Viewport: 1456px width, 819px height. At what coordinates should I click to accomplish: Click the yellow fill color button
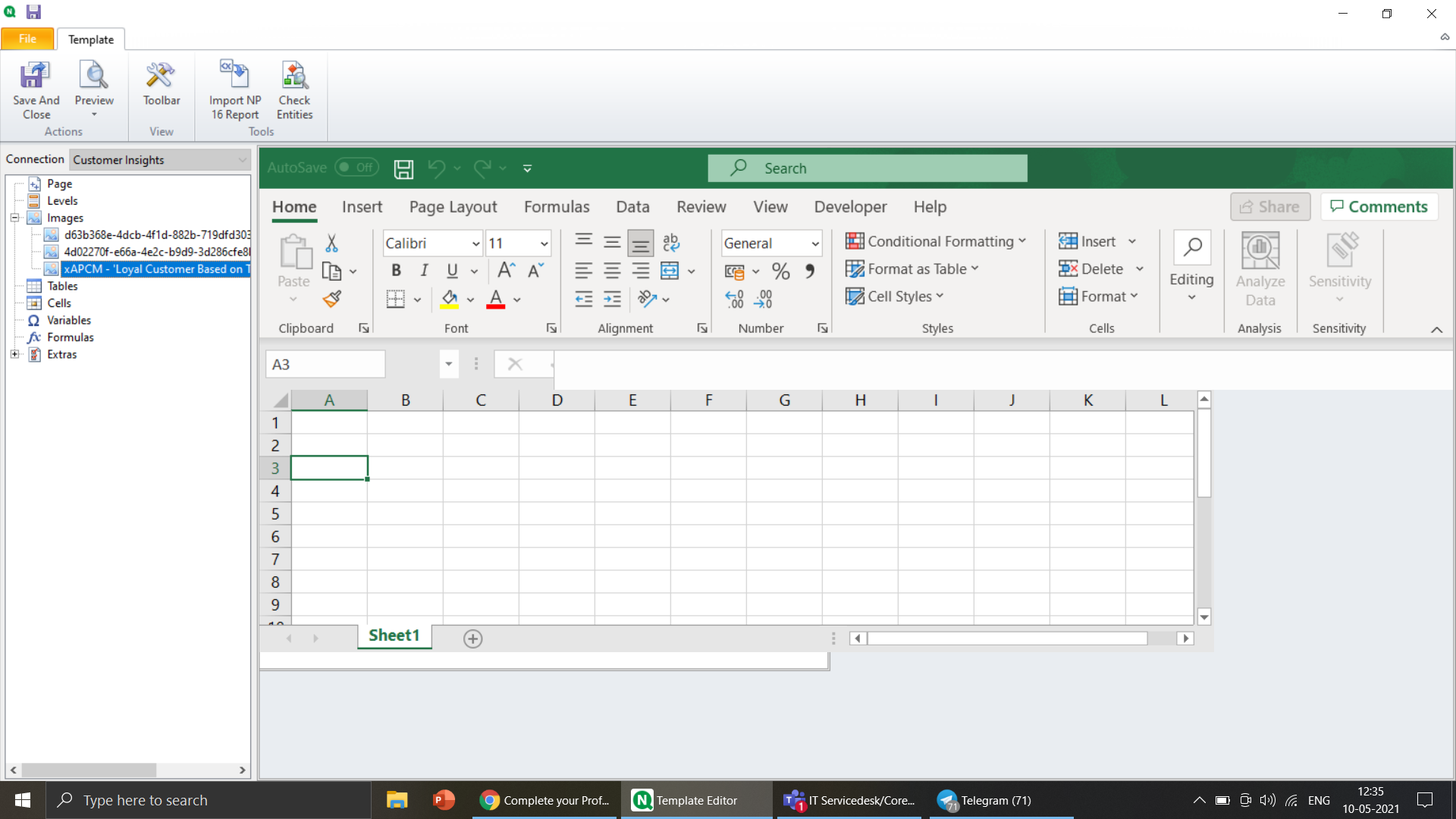(449, 299)
